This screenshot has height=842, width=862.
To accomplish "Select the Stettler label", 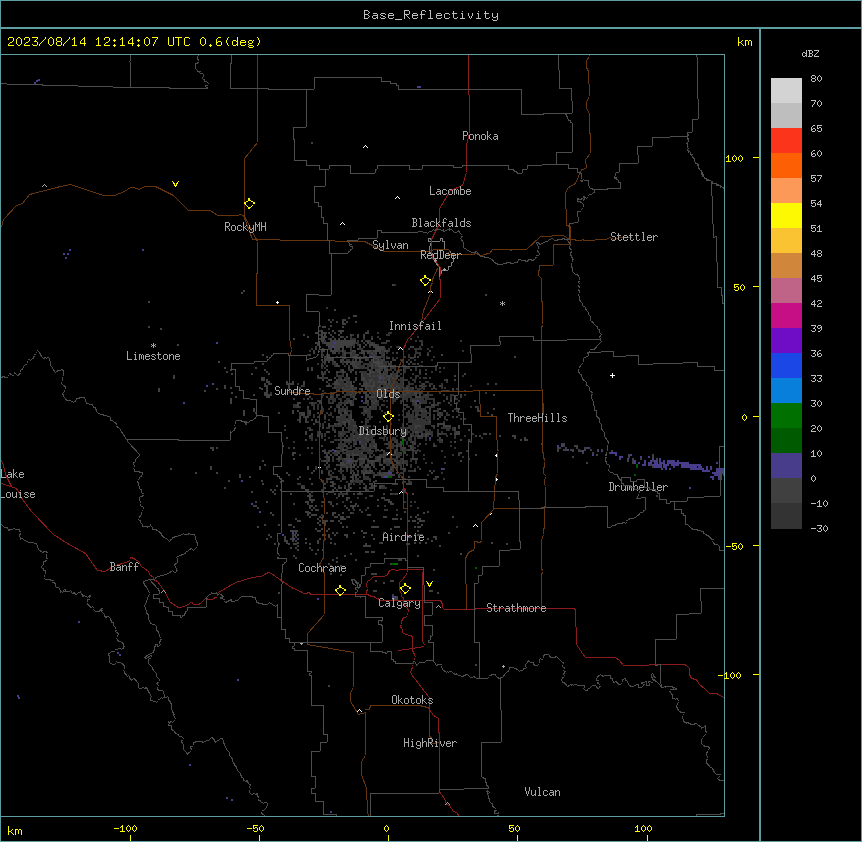I will (x=634, y=237).
